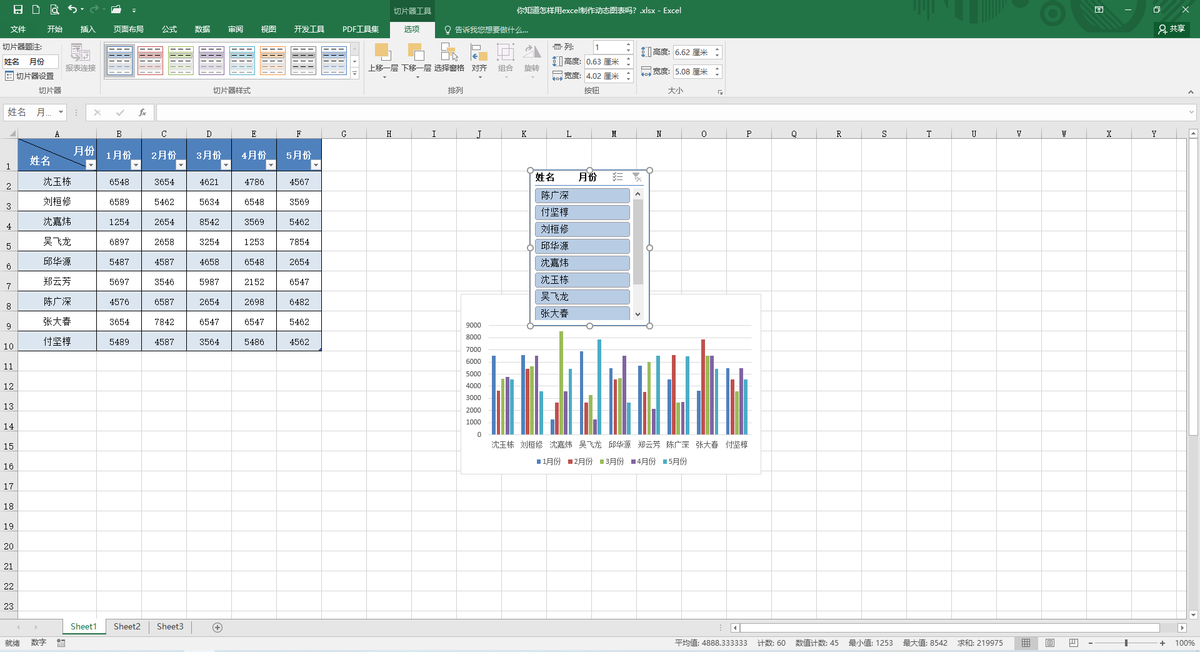Open the Selection Pane (选择窗格)
This screenshot has width=1200, height=652.
[x=449, y=52]
